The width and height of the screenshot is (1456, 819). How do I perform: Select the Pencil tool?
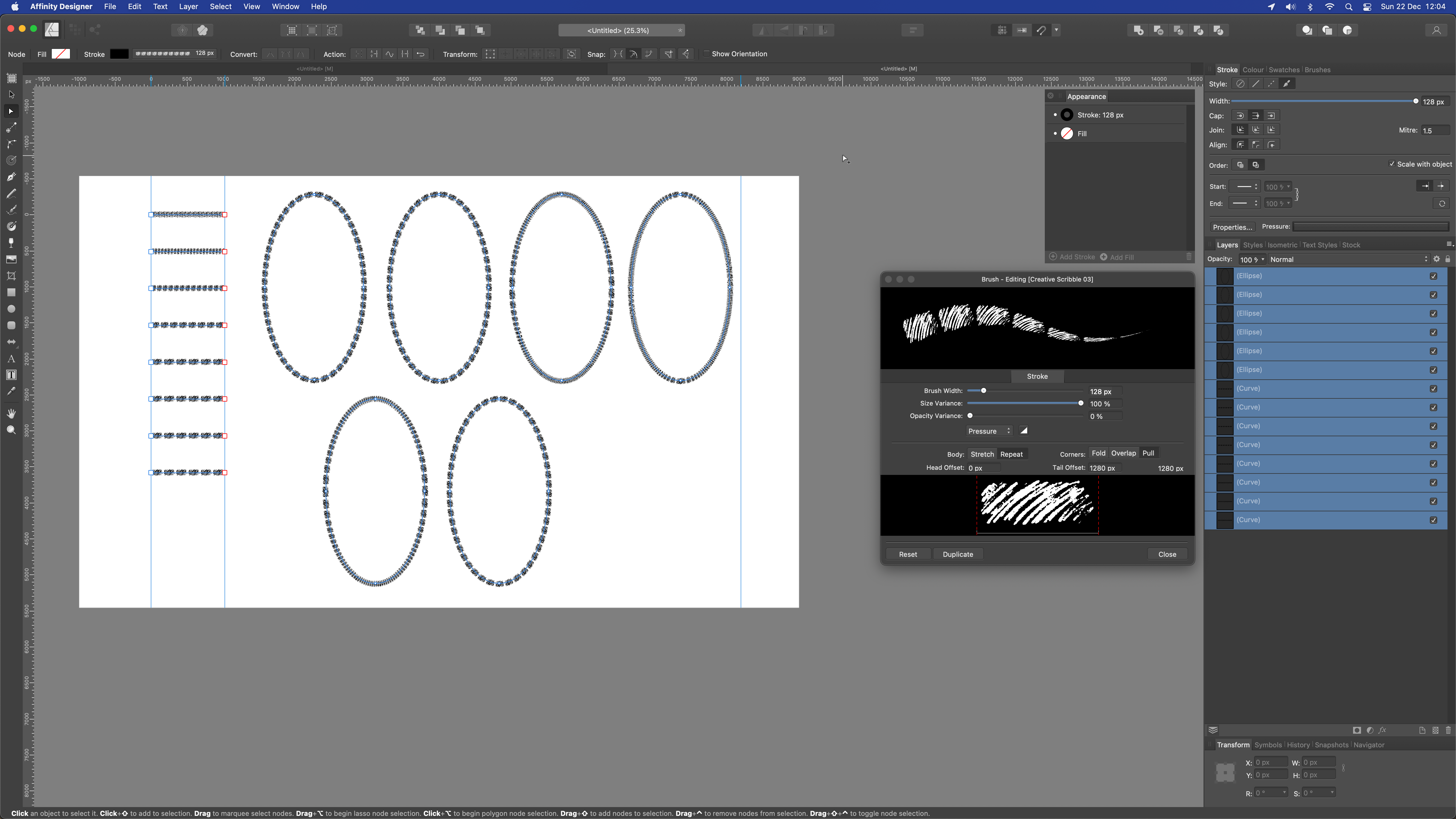pyautogui.click(x=11, y=193)
